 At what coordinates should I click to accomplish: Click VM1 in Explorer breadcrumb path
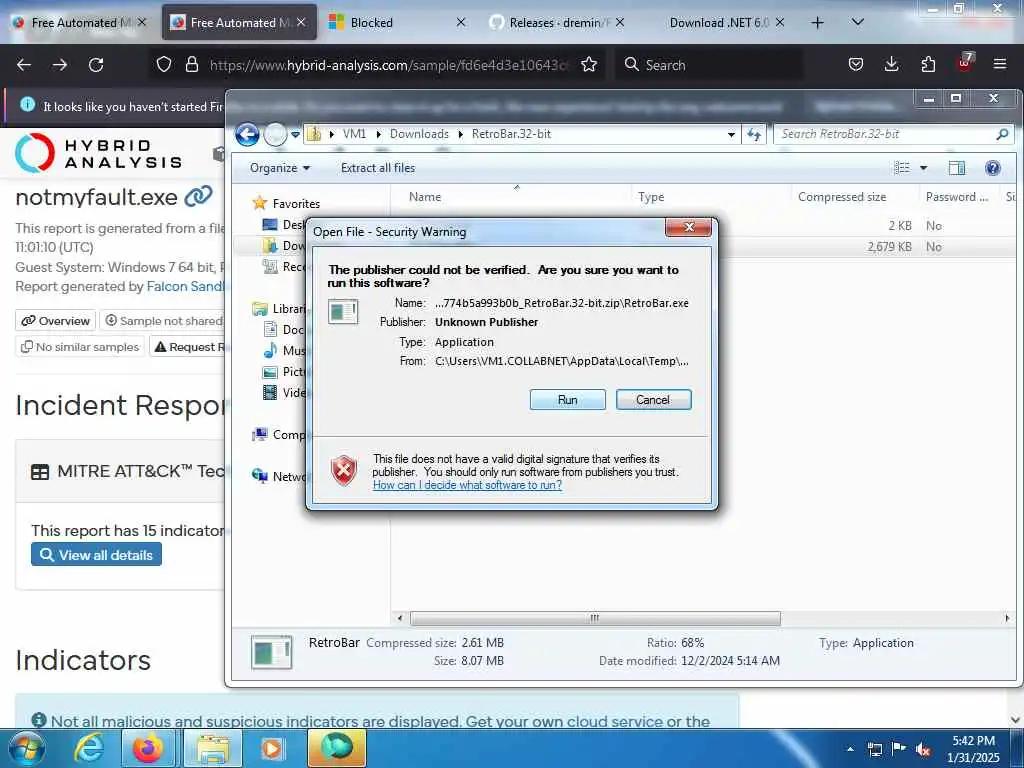pos(354,134)
